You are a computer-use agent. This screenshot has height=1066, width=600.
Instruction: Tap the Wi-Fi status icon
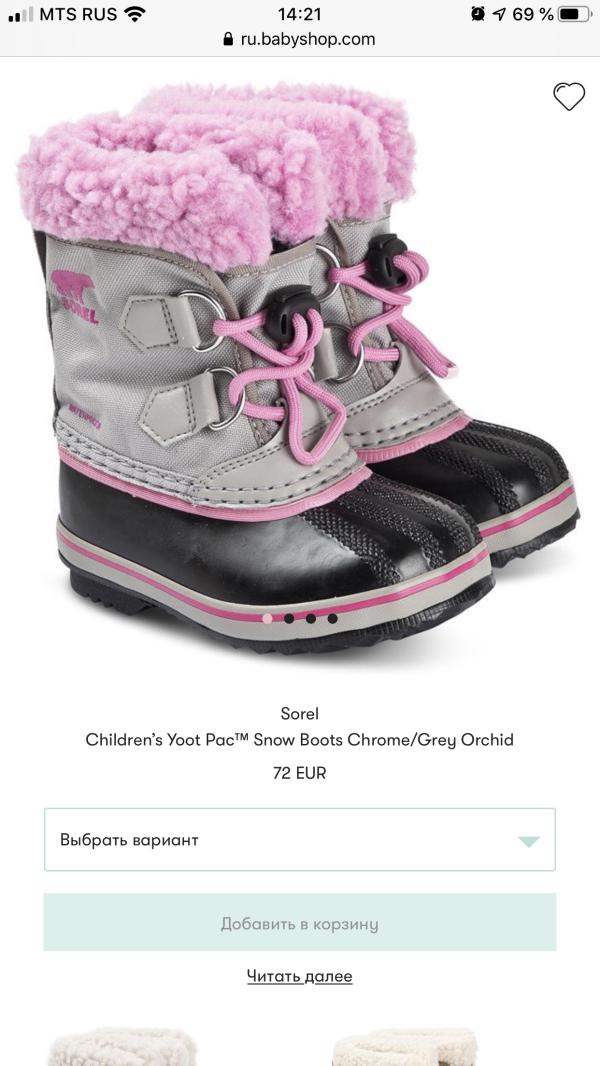point(135,14)
